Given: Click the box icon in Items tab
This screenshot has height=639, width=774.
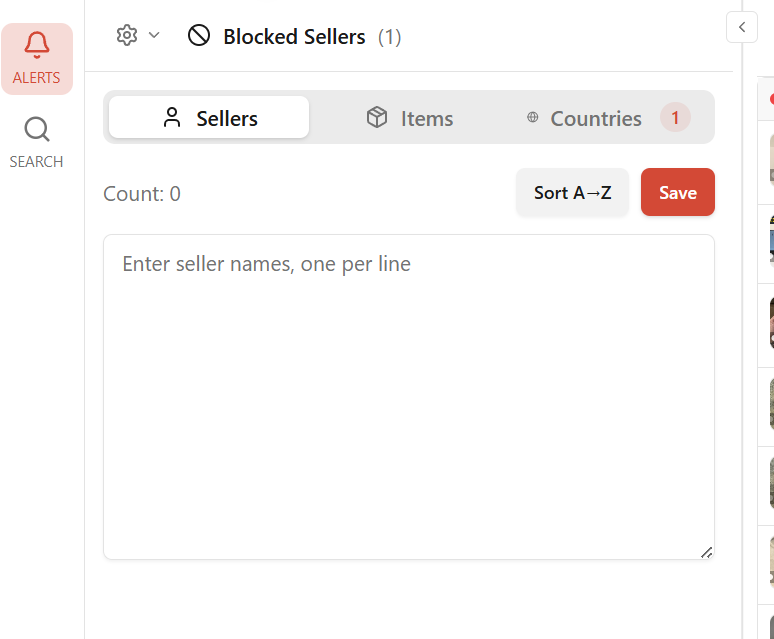Looking at the screenshot, I should [377, 118].
